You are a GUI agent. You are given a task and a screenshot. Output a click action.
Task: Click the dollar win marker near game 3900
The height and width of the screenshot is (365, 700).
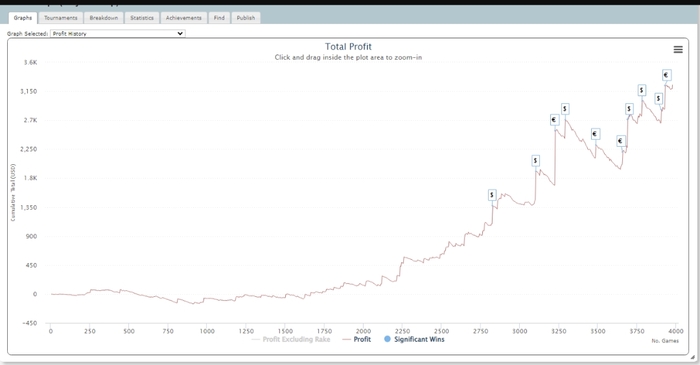click(x=658, y=99)
